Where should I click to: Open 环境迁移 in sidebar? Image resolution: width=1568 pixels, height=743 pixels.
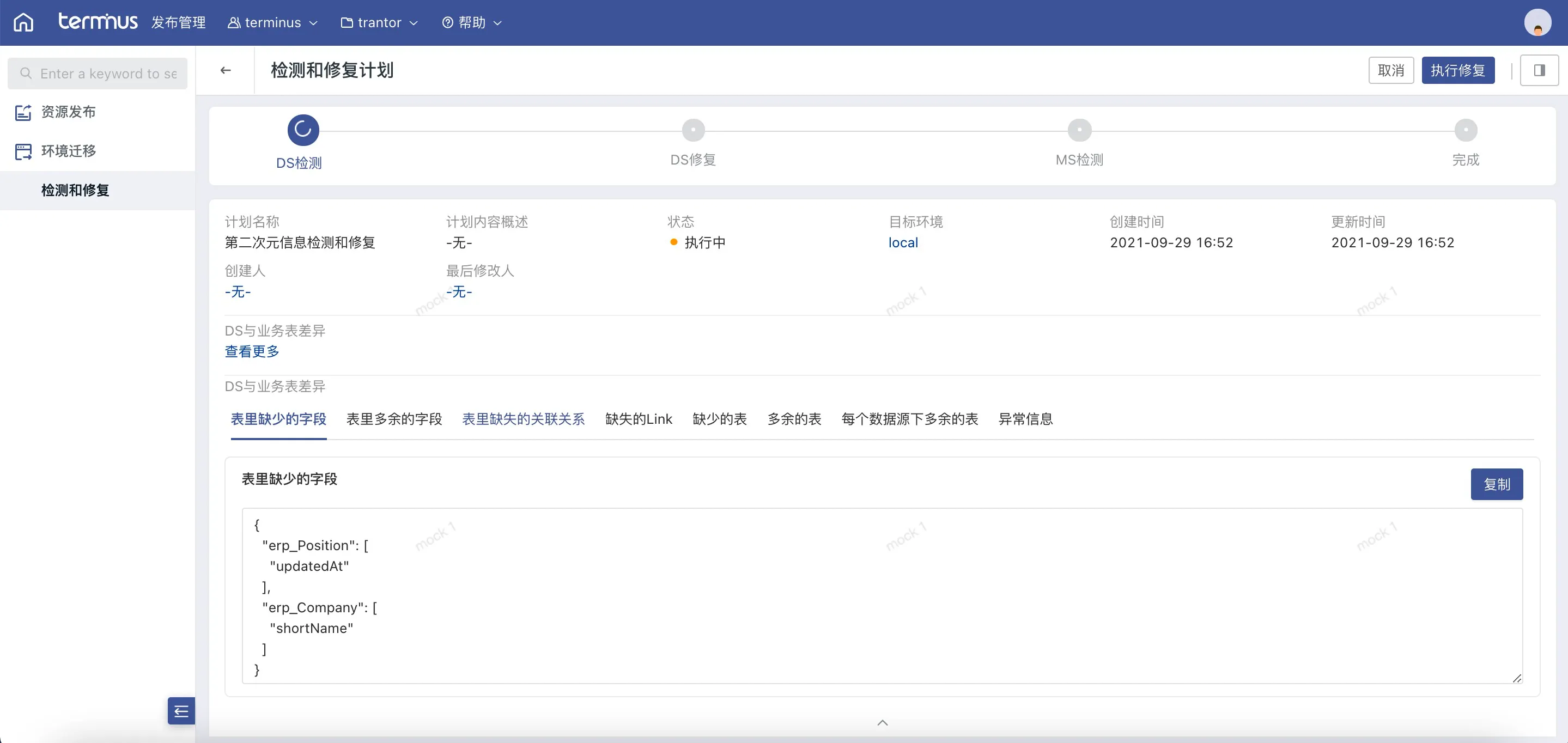[x=98, y=151]
